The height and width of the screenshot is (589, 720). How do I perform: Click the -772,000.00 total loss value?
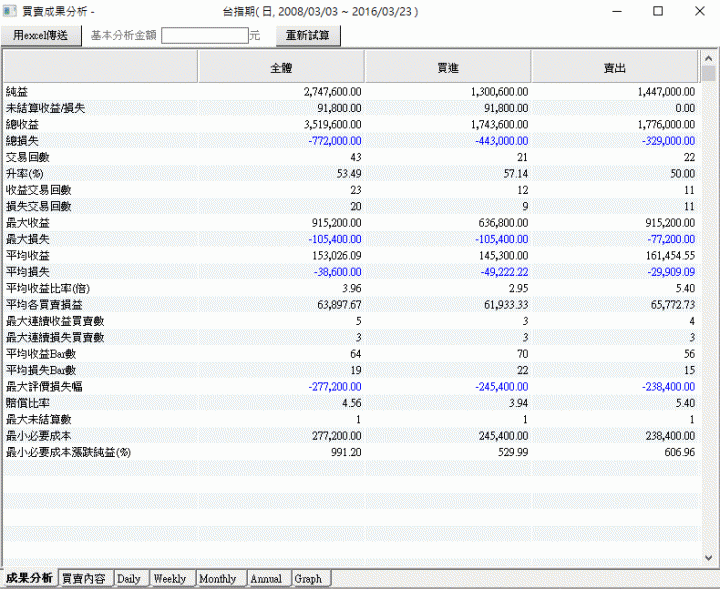tap(335, 141)
